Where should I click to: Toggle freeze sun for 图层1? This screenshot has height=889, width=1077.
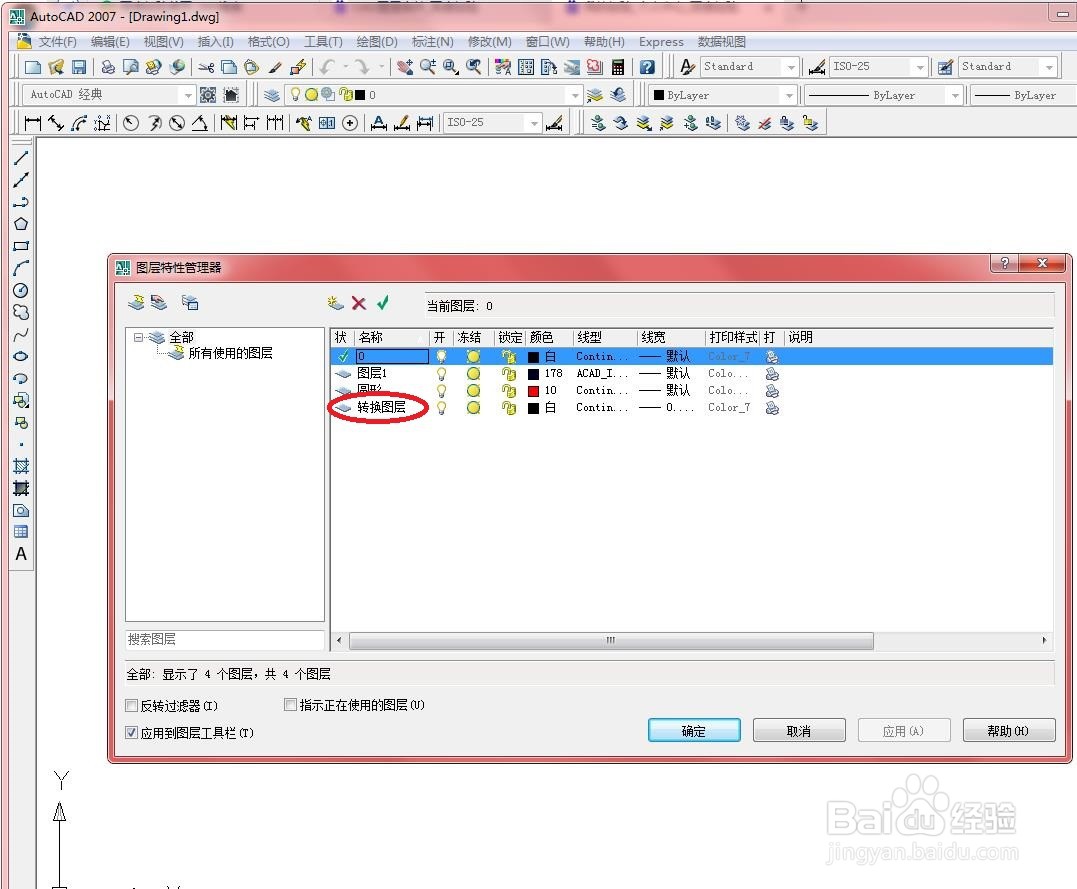[x=473, y=374]
